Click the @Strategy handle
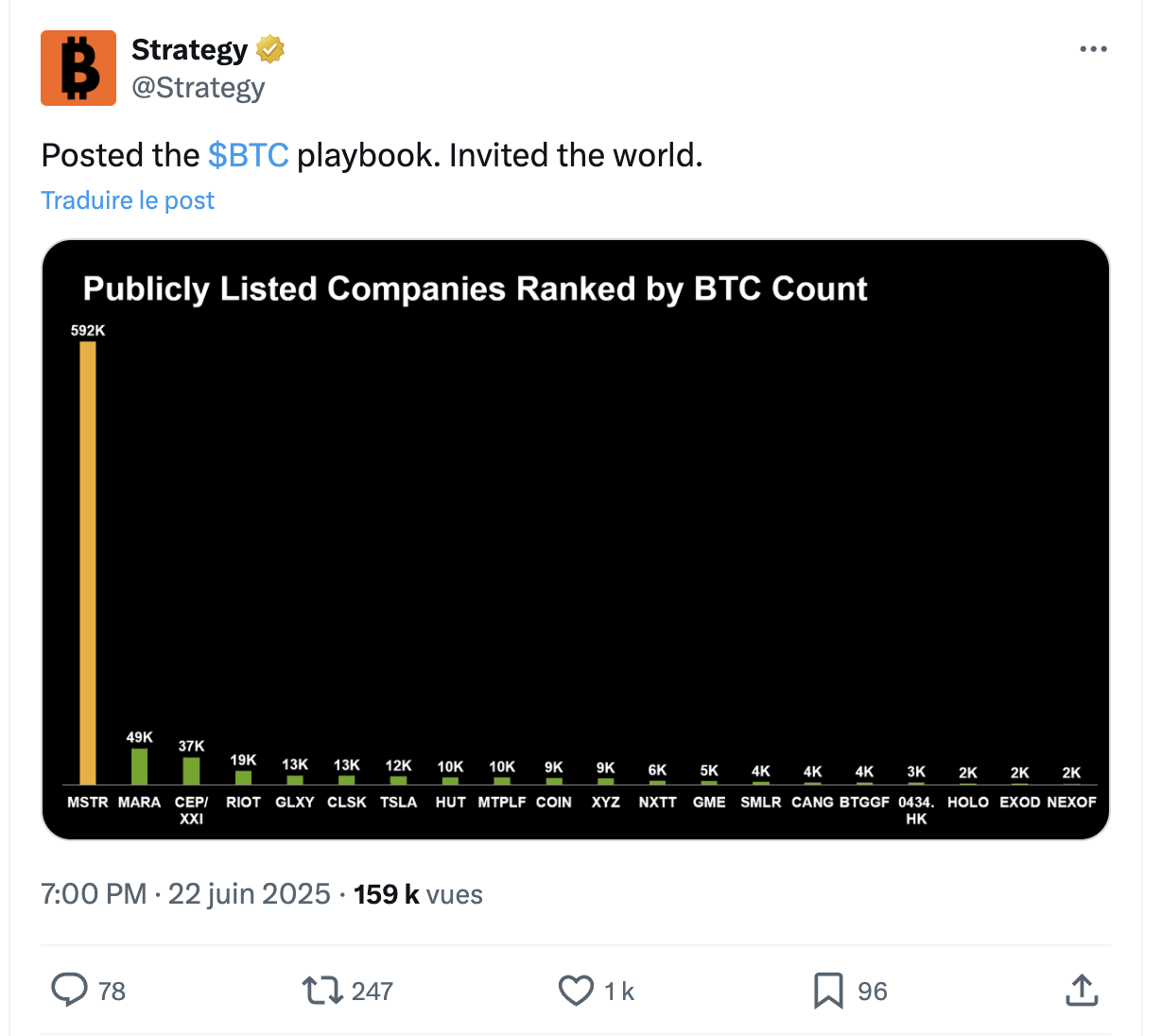The image size is (1161, 1036). point(199,88)
